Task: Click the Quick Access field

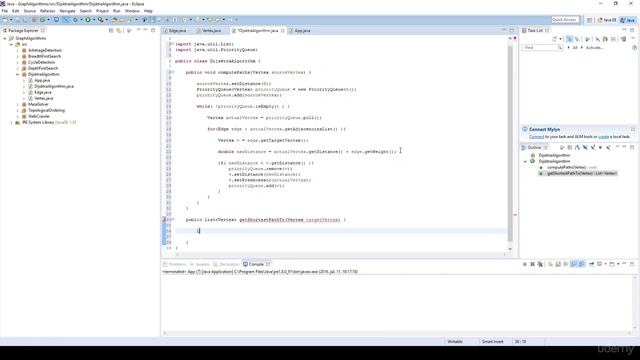Action: tap(565, 20)
